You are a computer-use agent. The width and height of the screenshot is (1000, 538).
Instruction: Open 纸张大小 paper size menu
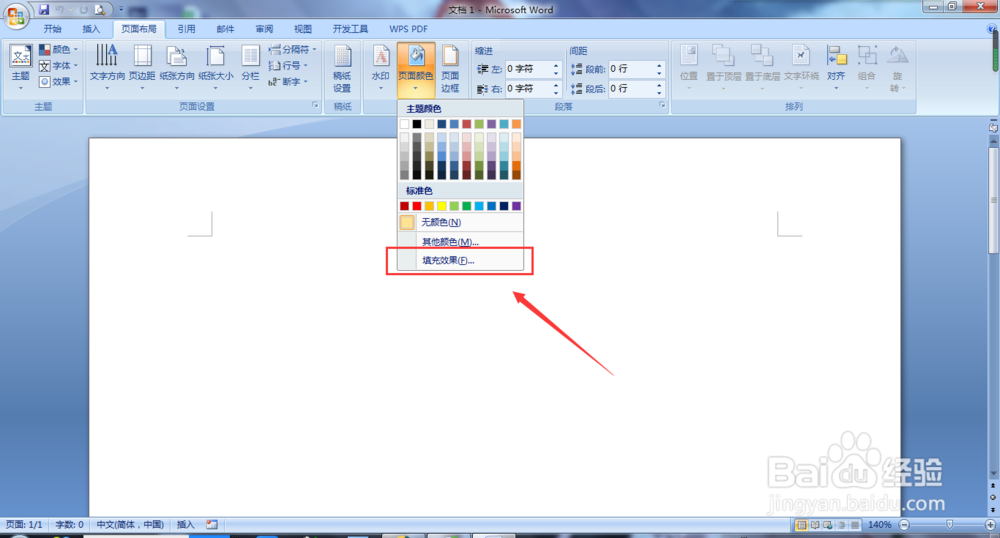(x=216, y=67)
